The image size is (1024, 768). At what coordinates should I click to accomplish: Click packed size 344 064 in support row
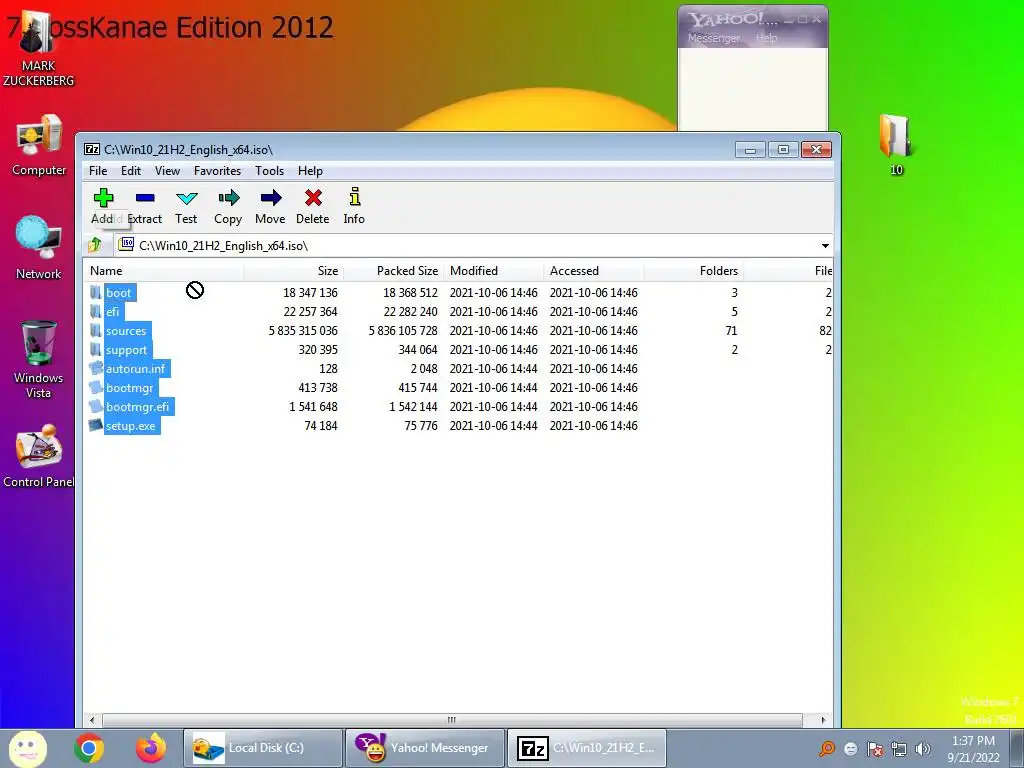coord(418,349)
